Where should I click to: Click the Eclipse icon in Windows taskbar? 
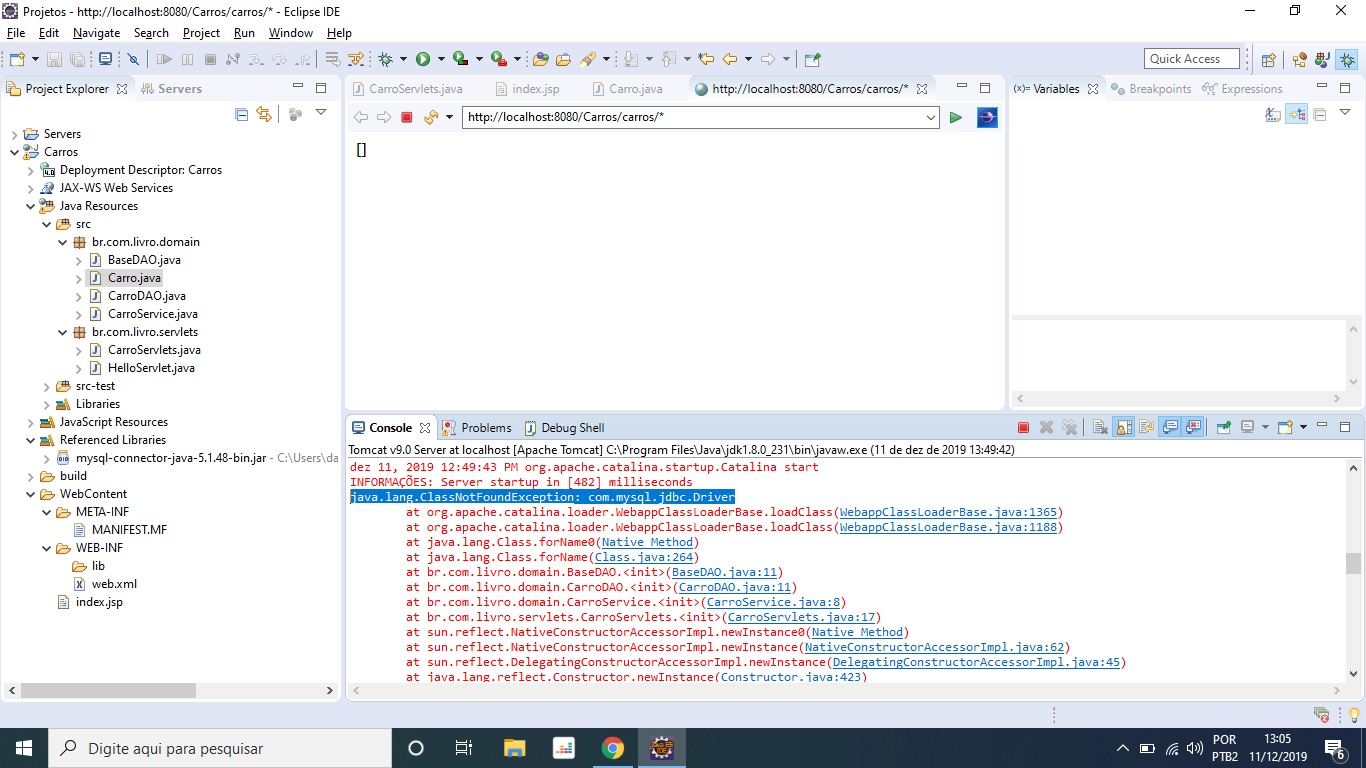pos(662,748)
